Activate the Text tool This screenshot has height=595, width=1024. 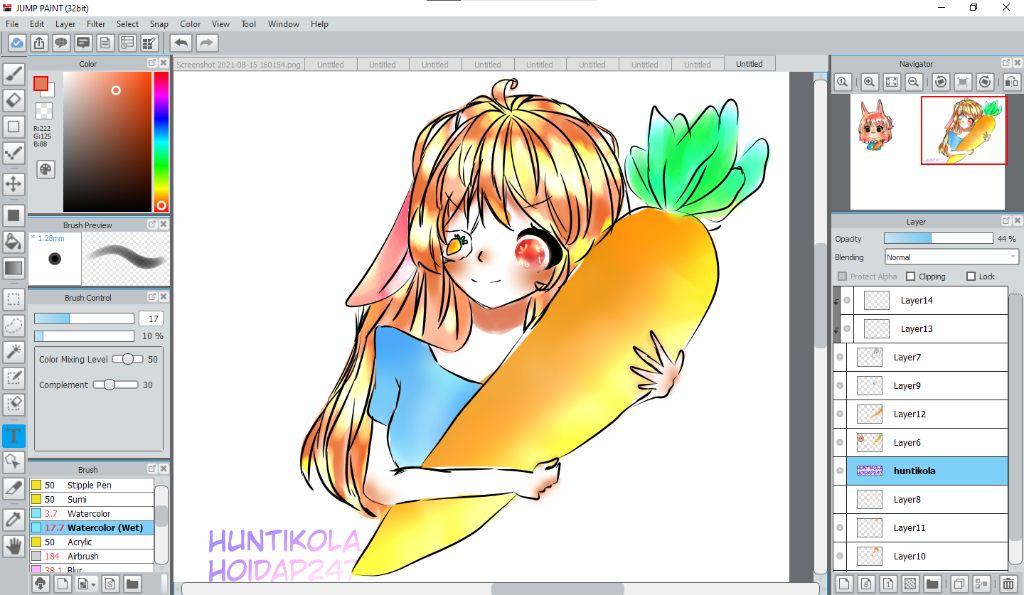pos(14,436)
